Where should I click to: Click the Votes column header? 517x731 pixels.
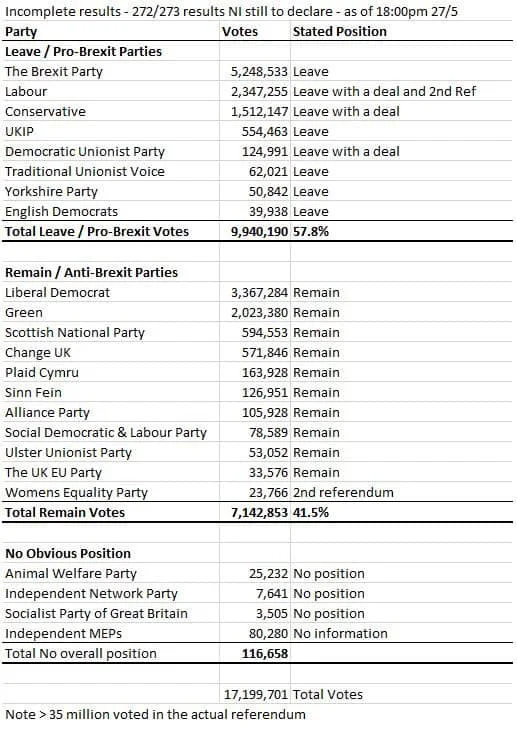coord(255,31)
